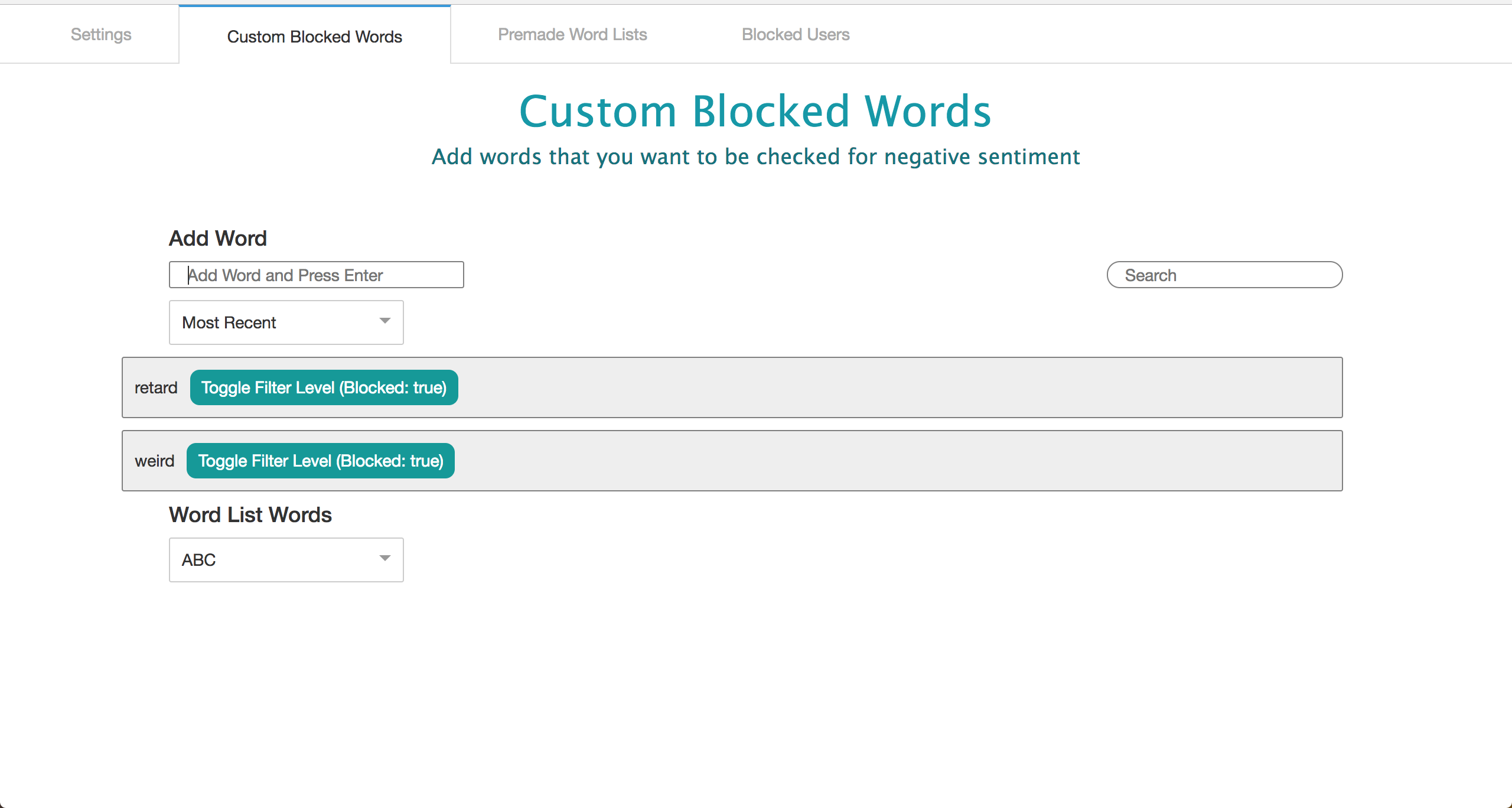Image resolution: width=1512 pixels, height=808 pixels.
Task: Click the Custom Blocked Words page heading
Action: [755, 111]
